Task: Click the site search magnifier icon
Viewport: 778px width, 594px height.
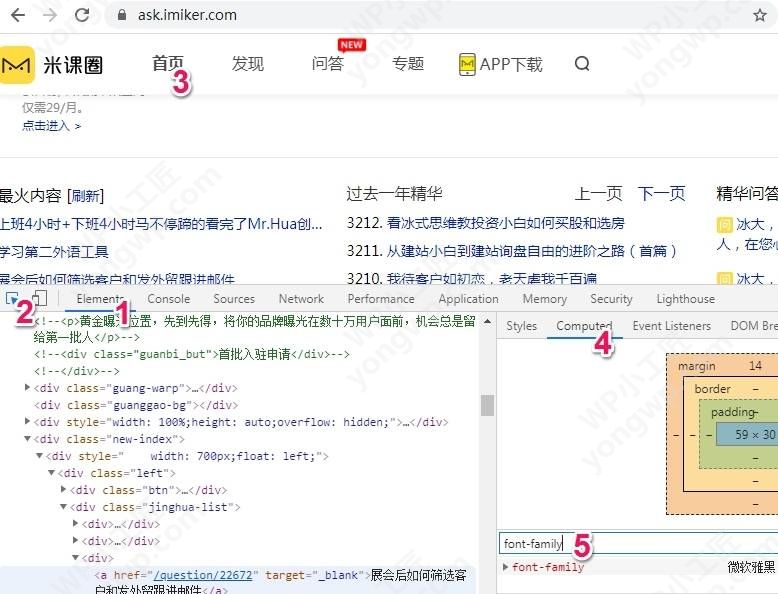Action: (x=582, y=64)
